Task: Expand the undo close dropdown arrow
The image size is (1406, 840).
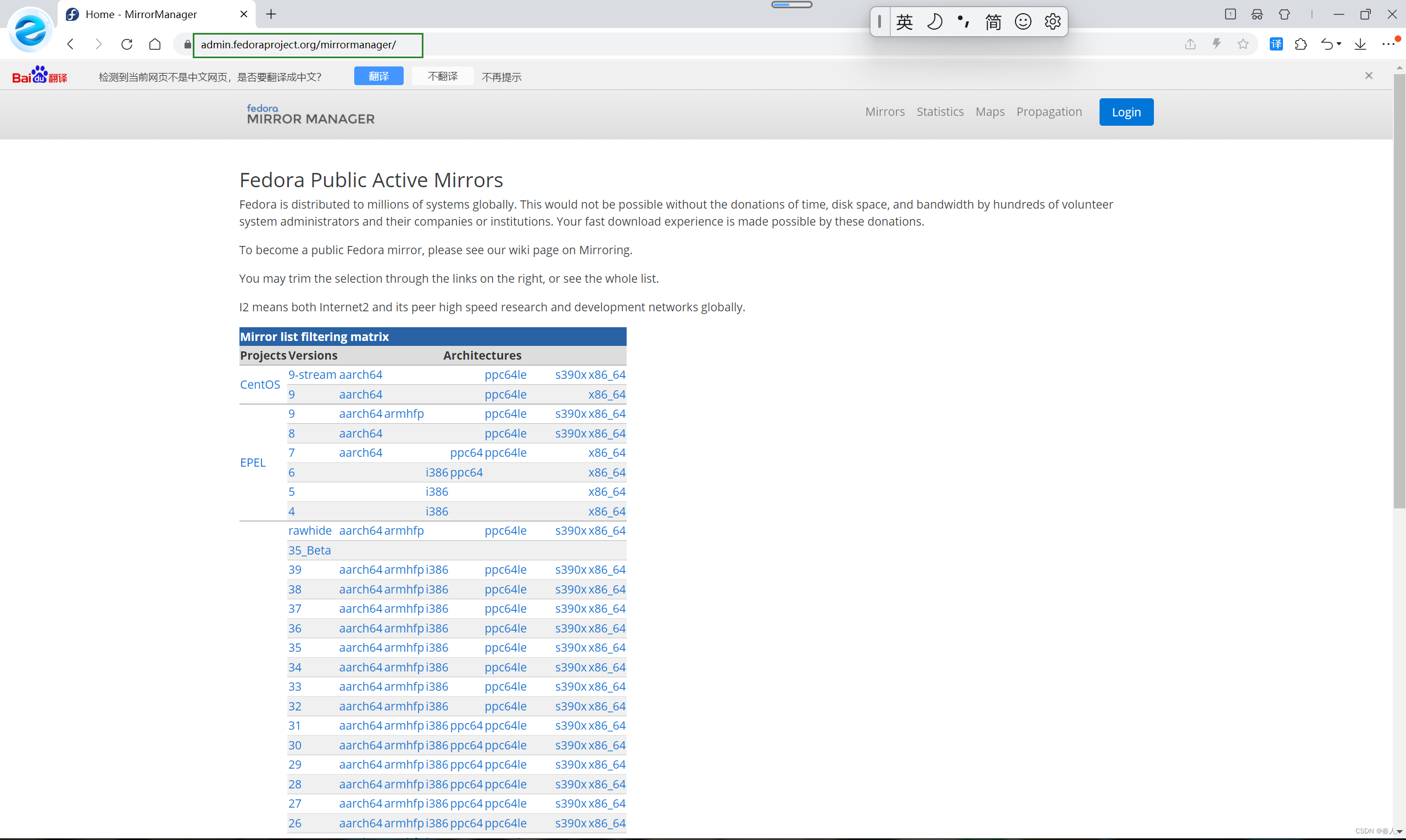Action: 1339,44
